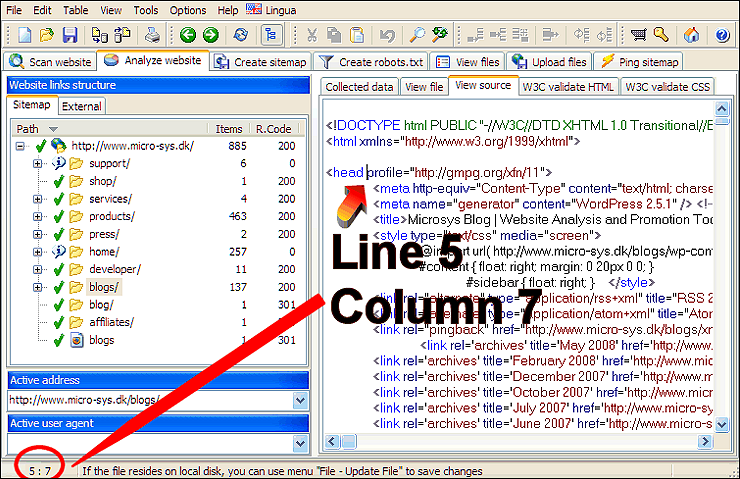Click the Paste clipboard icon
Screen dimensions: 740x479
tap(357, 35)
